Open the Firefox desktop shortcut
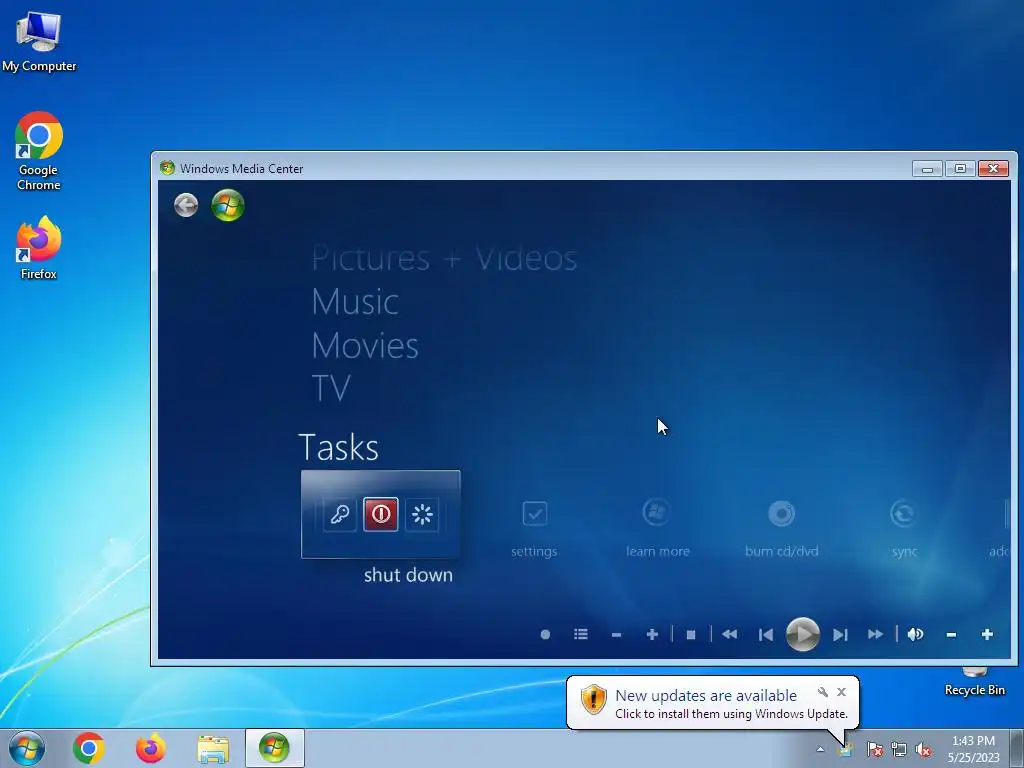The image size is (1024, 768). coord(39,248)
